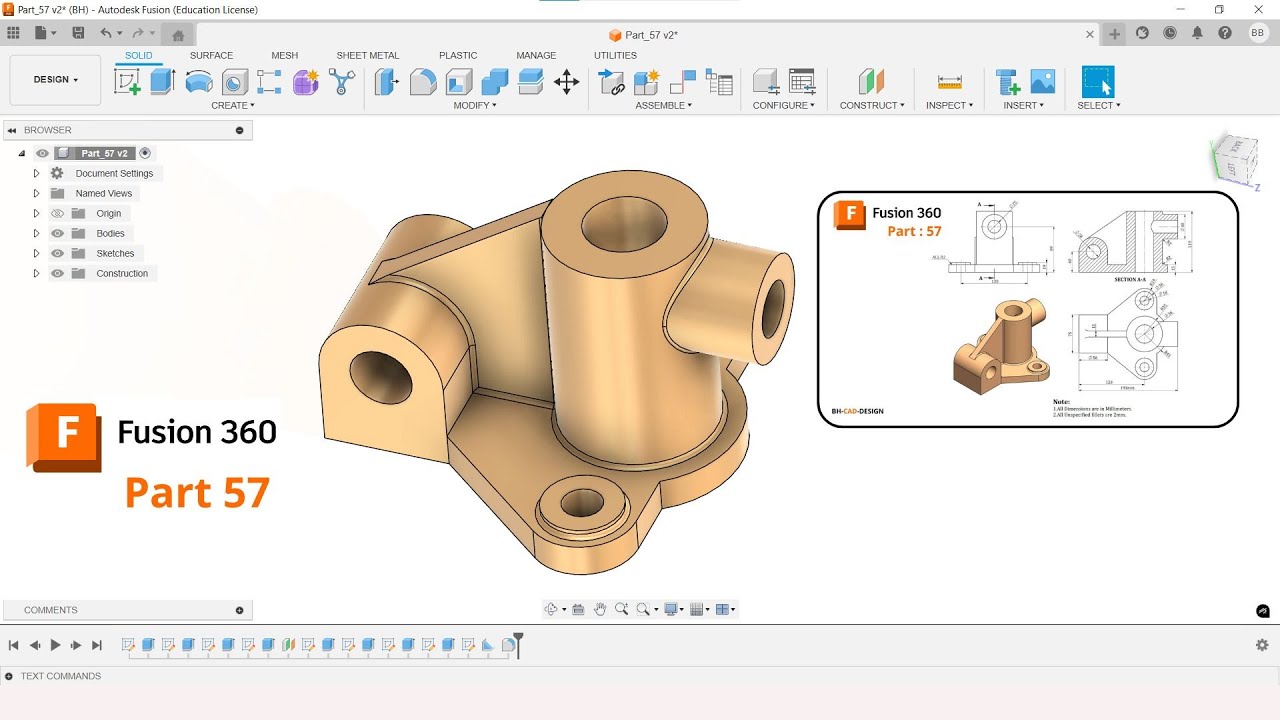The height and width of the screenshot is (720, 1280).
Task: Select the Create Sketch tool
Action: coord(128,82)
